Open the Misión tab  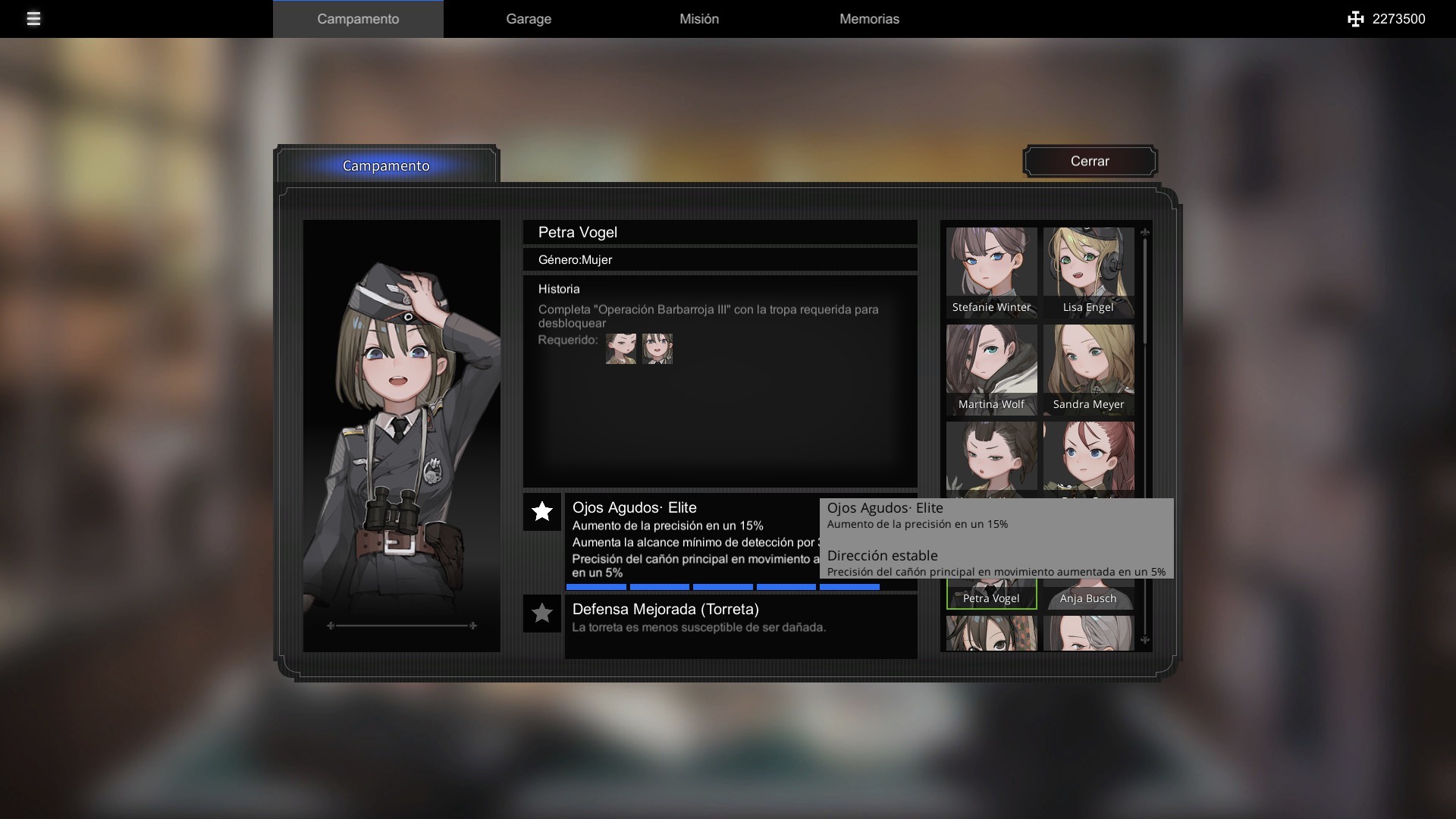698,19
